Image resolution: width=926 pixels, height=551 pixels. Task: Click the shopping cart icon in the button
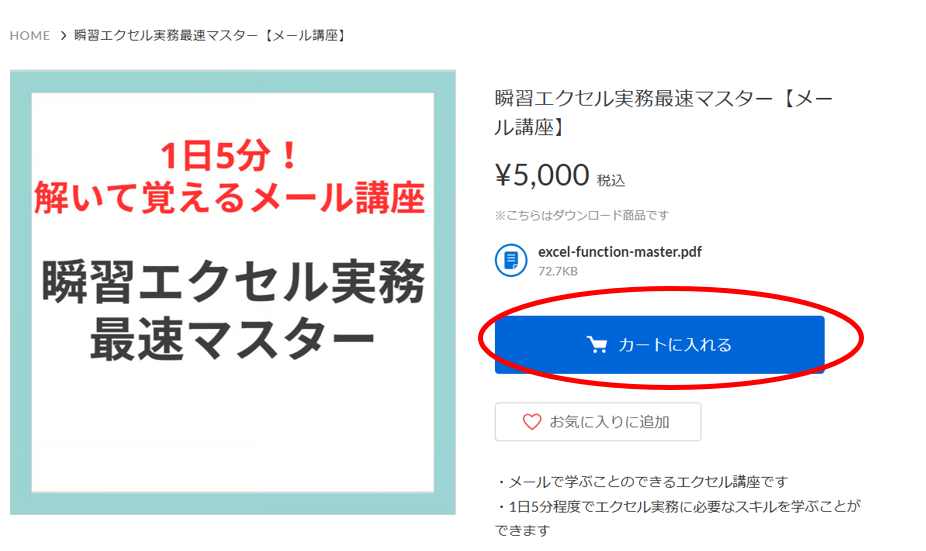tap(597, 344)
